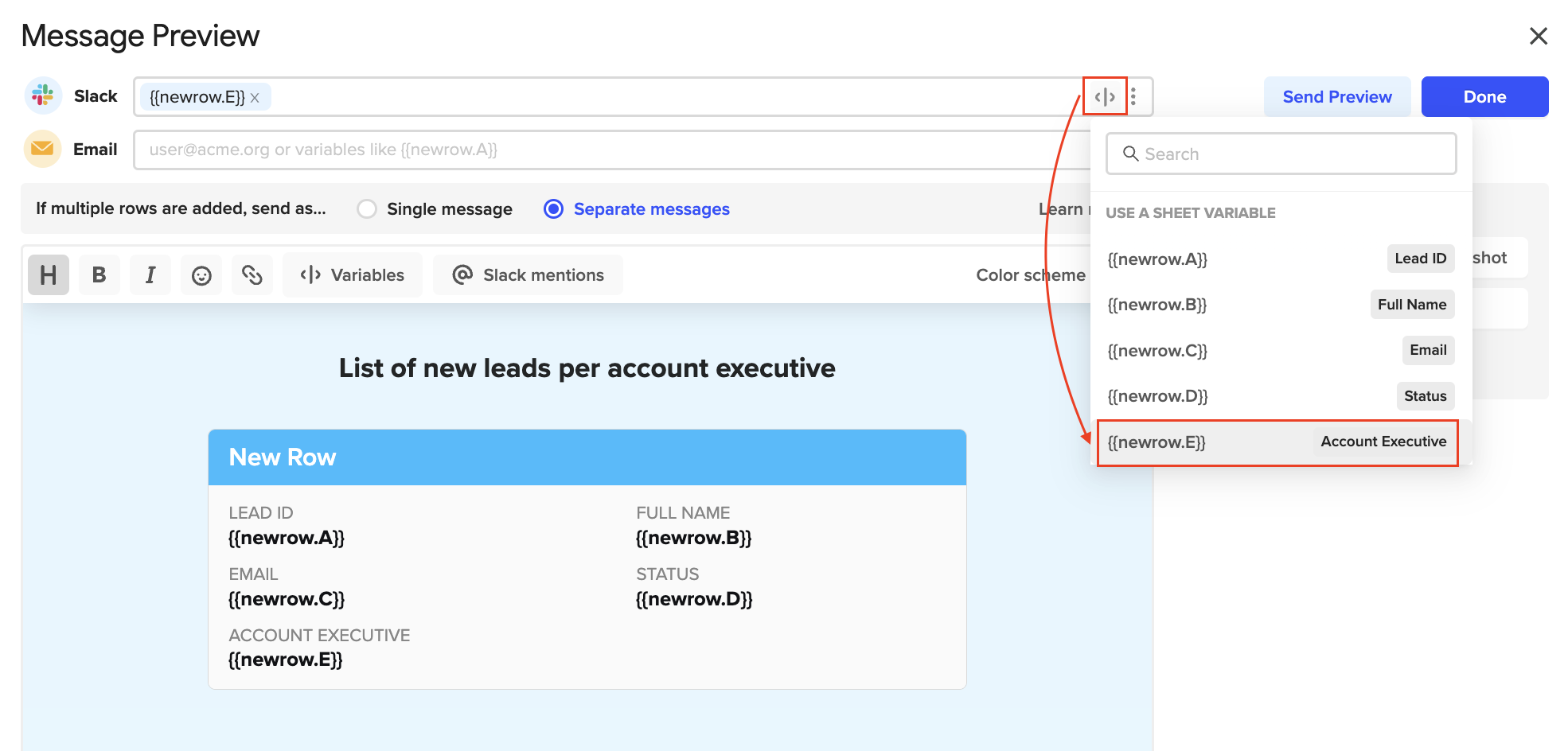The height and width of the screenshot is (751, 1568).
Task: Click the {{newrow.A}} value under LEAD ID
Action: point(287,538)
